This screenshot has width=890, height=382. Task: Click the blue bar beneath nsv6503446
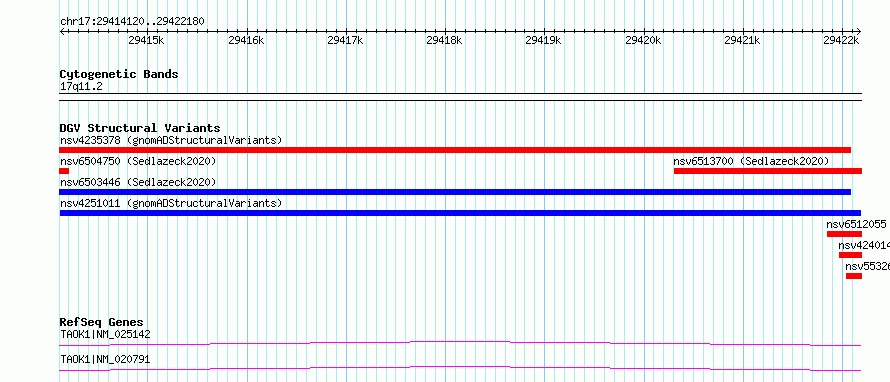pos(455,192)
